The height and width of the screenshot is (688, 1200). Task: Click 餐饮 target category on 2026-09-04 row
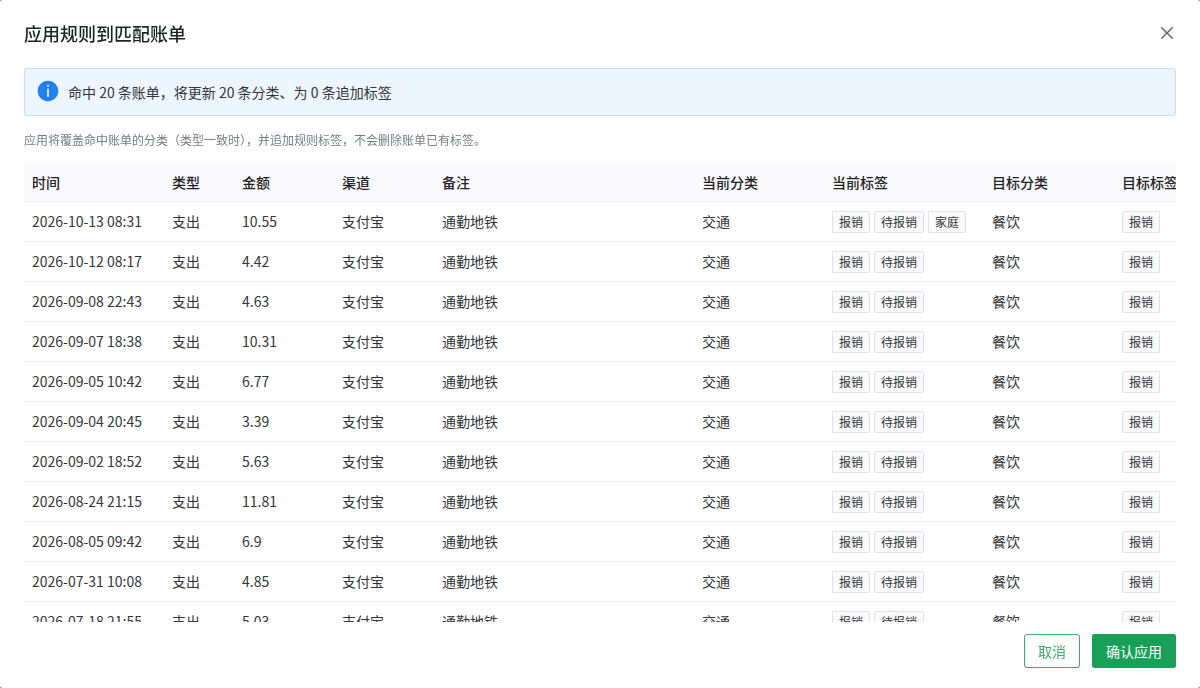coord(1006,422)
